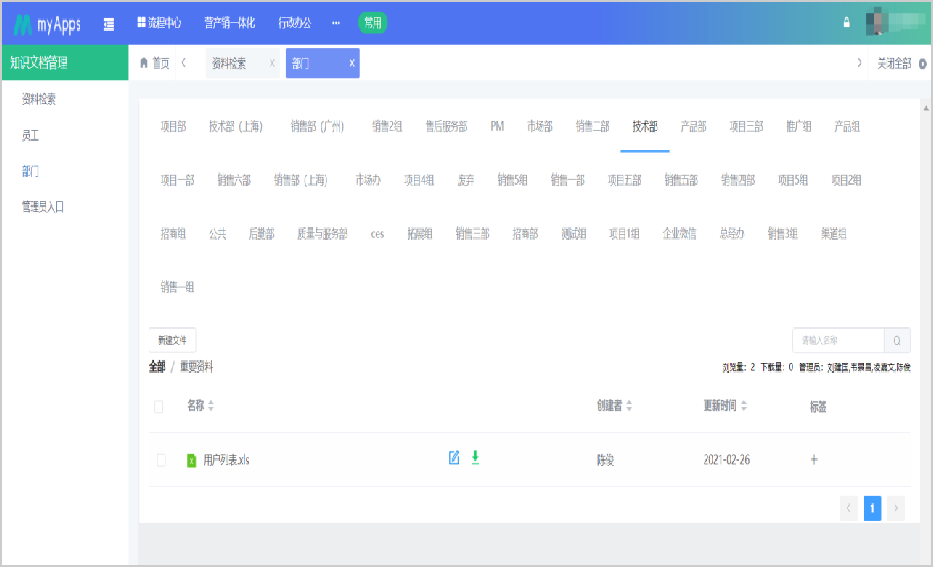Download 用户列表.xls with the green arrow
Screen dimensions: 933x567
[x=475, y=458]
